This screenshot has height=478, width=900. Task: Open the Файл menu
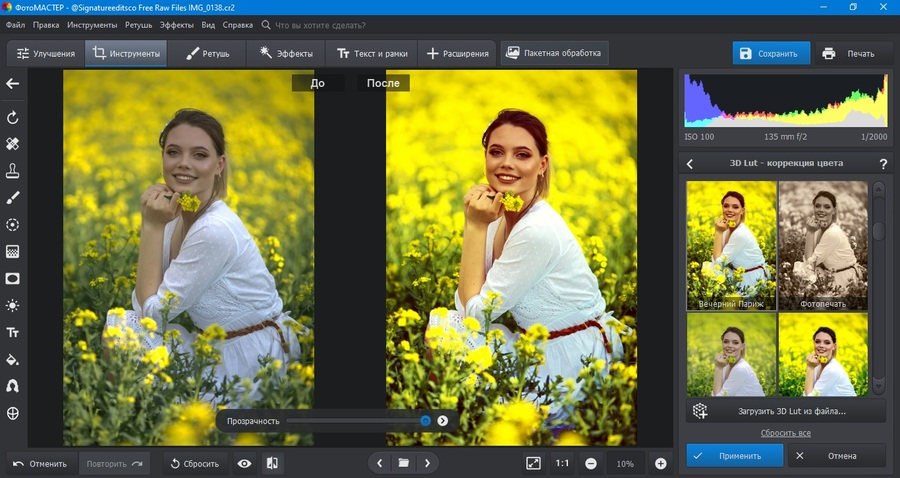[15, 25]
